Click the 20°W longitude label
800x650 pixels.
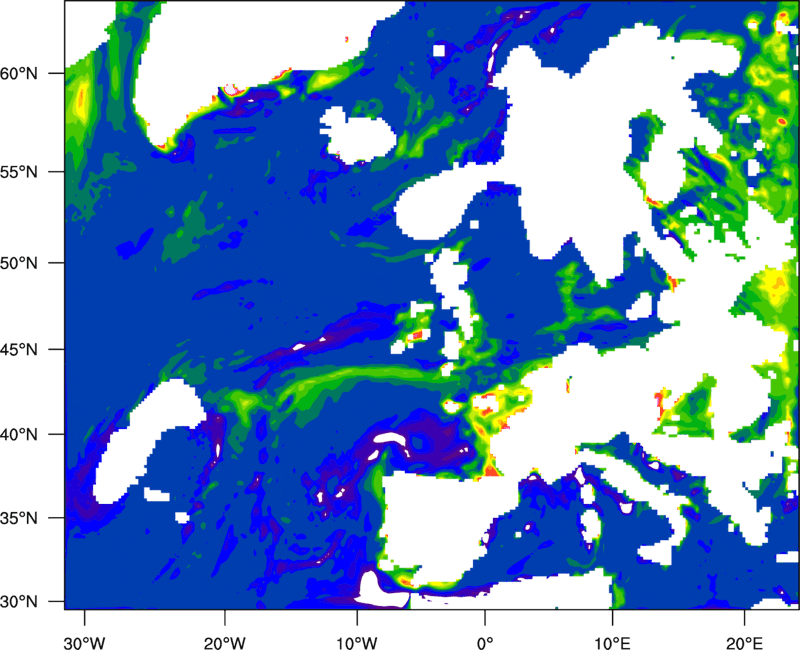(x=224, y=643)
